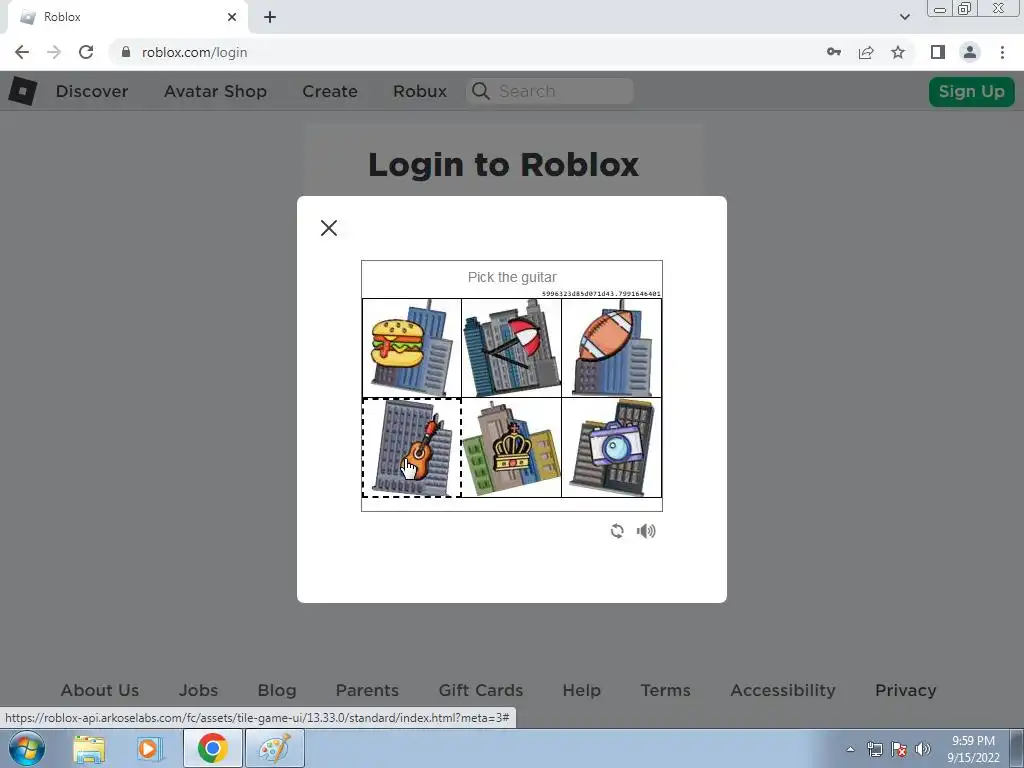Select the umbrella image tile

point(511,348)
